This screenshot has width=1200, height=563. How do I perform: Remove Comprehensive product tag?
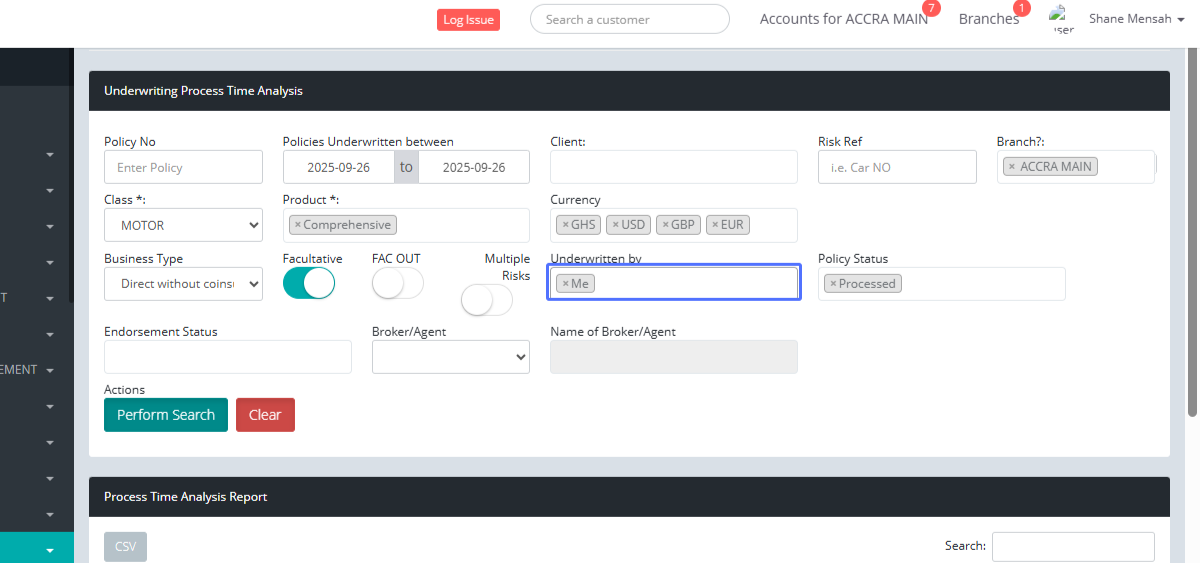click(x=298, y=225)
